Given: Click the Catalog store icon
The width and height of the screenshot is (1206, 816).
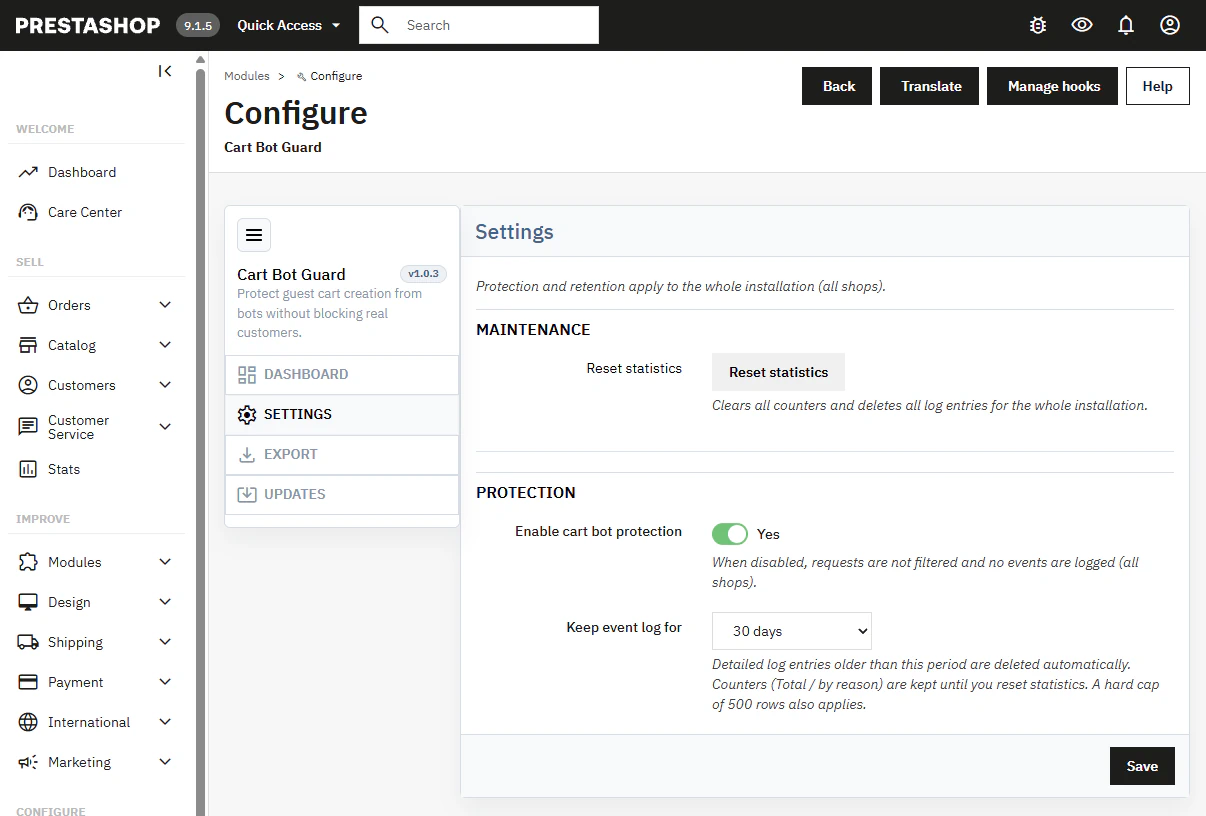Looking at the screenshot, I should click(28, 345).
